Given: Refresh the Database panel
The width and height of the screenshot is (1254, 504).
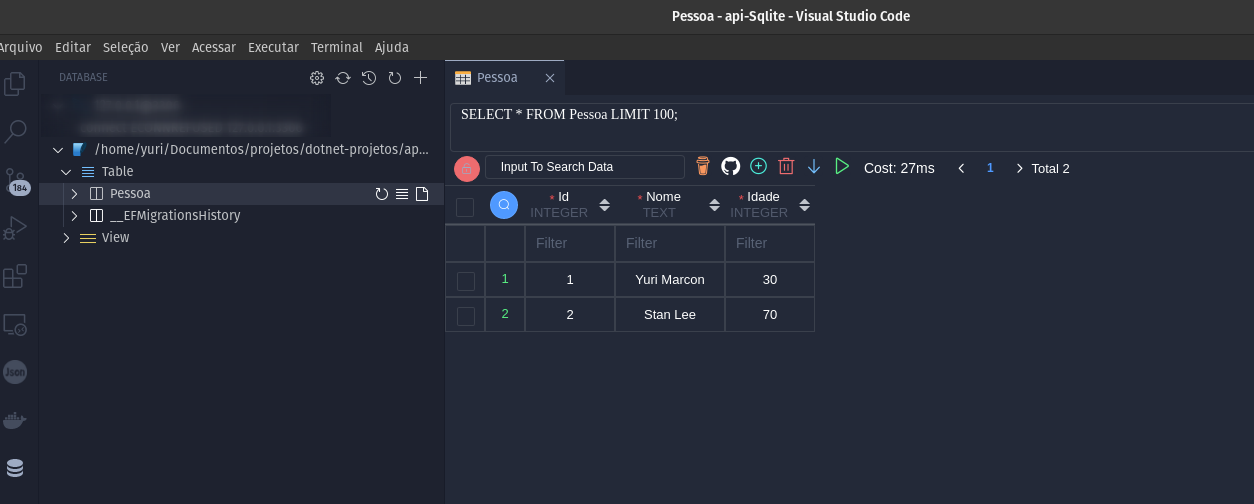Looking at the screenshot, I should [395, 78].
